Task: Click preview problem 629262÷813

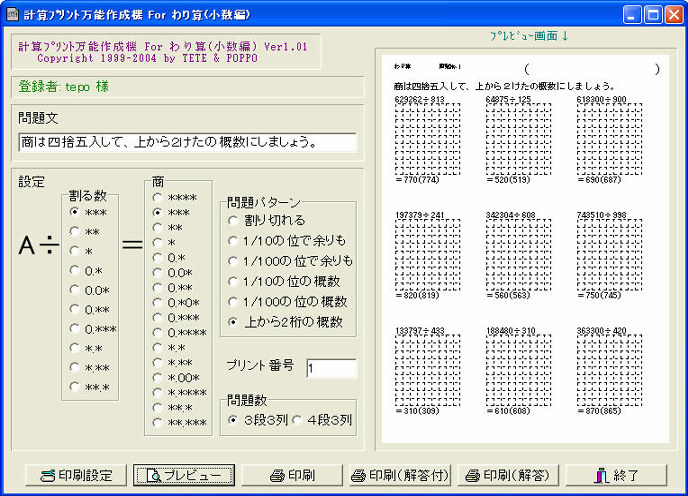Action: tap(420, 100)
